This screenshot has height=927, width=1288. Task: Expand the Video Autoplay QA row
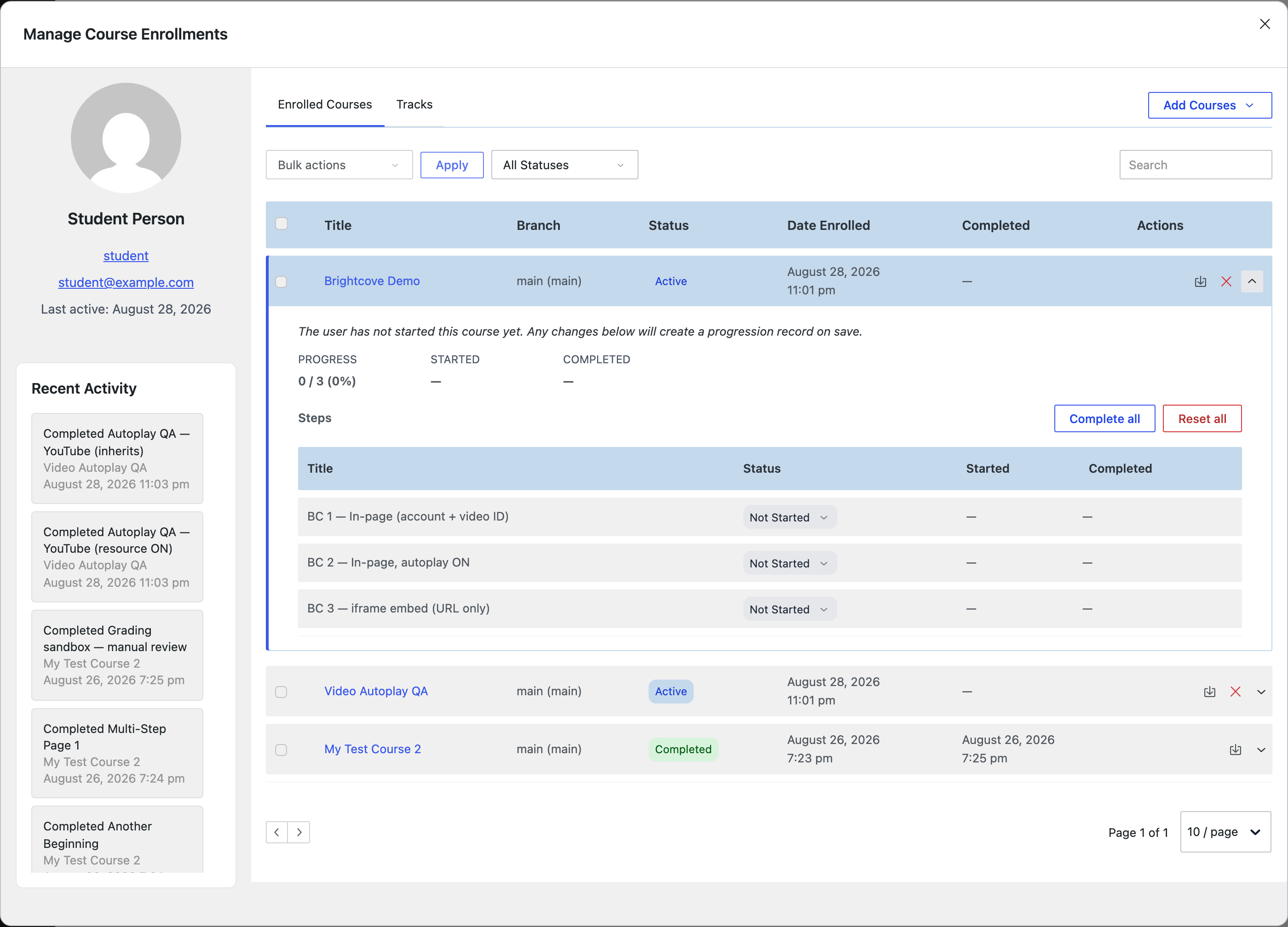pos(1261,692)
